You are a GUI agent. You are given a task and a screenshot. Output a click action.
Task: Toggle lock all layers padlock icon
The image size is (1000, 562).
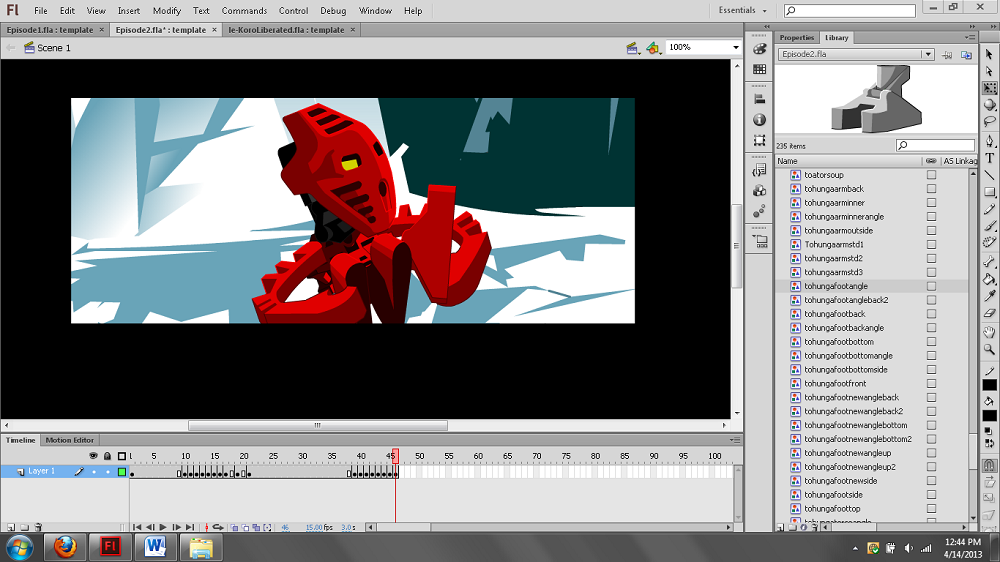coord(107,455)
